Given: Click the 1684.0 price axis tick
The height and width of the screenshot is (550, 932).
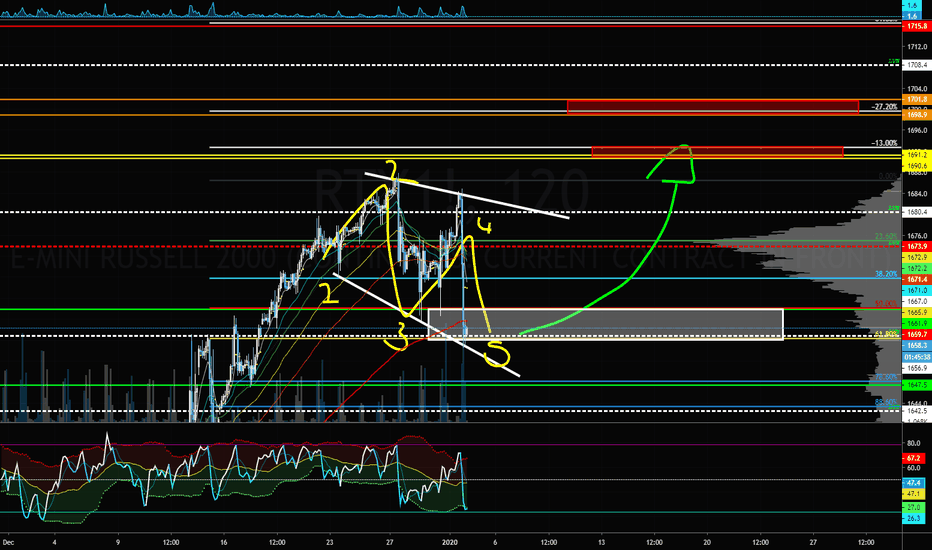Looking at the screenshot, I should 917,194.
